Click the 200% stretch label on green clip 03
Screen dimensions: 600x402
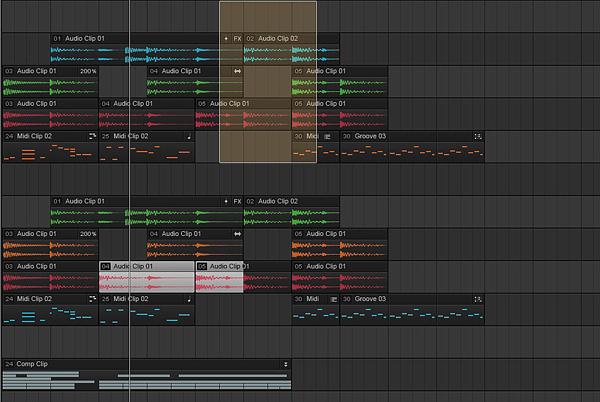tap(88, 71)
